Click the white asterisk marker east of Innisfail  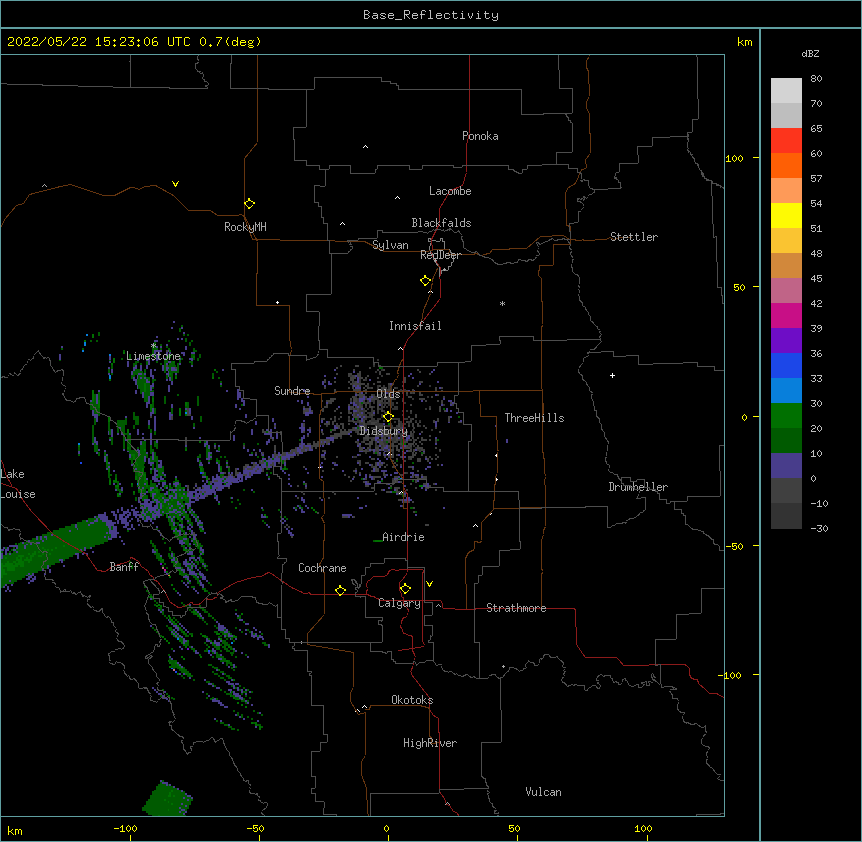[502, 303]
